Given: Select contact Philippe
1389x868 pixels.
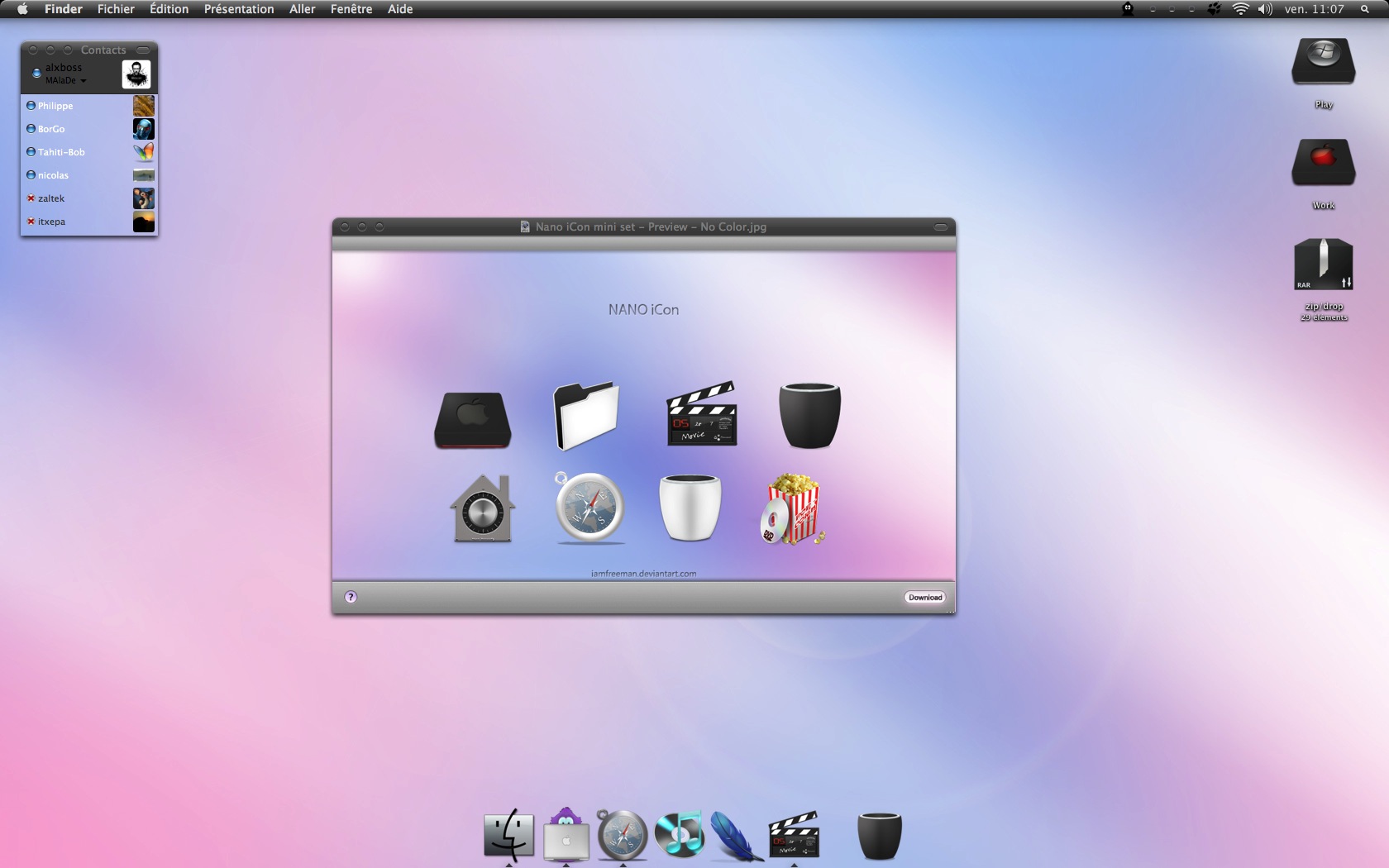Looking at the screenshot, I should tap(89, 106).
